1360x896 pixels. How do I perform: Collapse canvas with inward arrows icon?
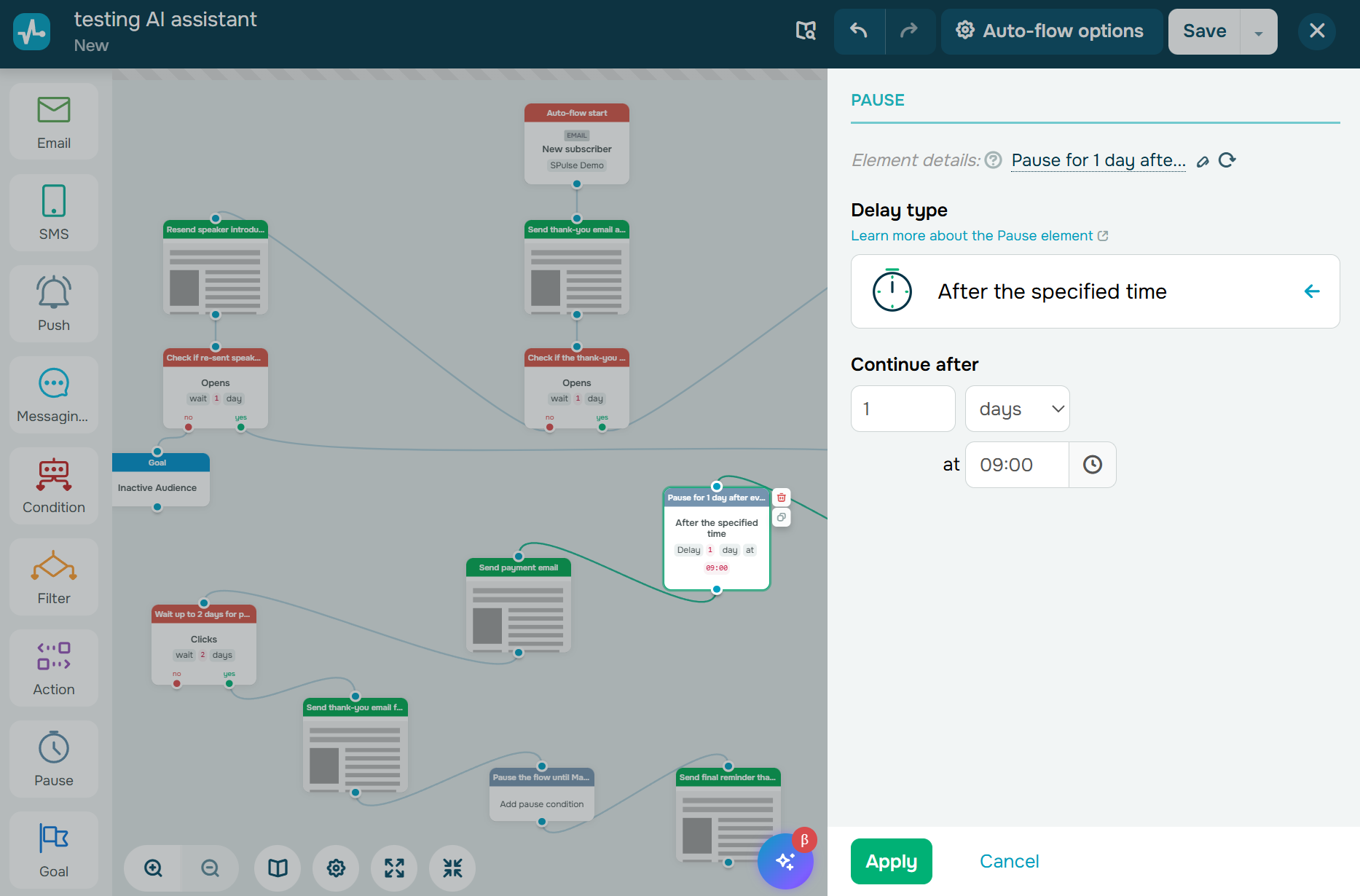click(452, 868)
